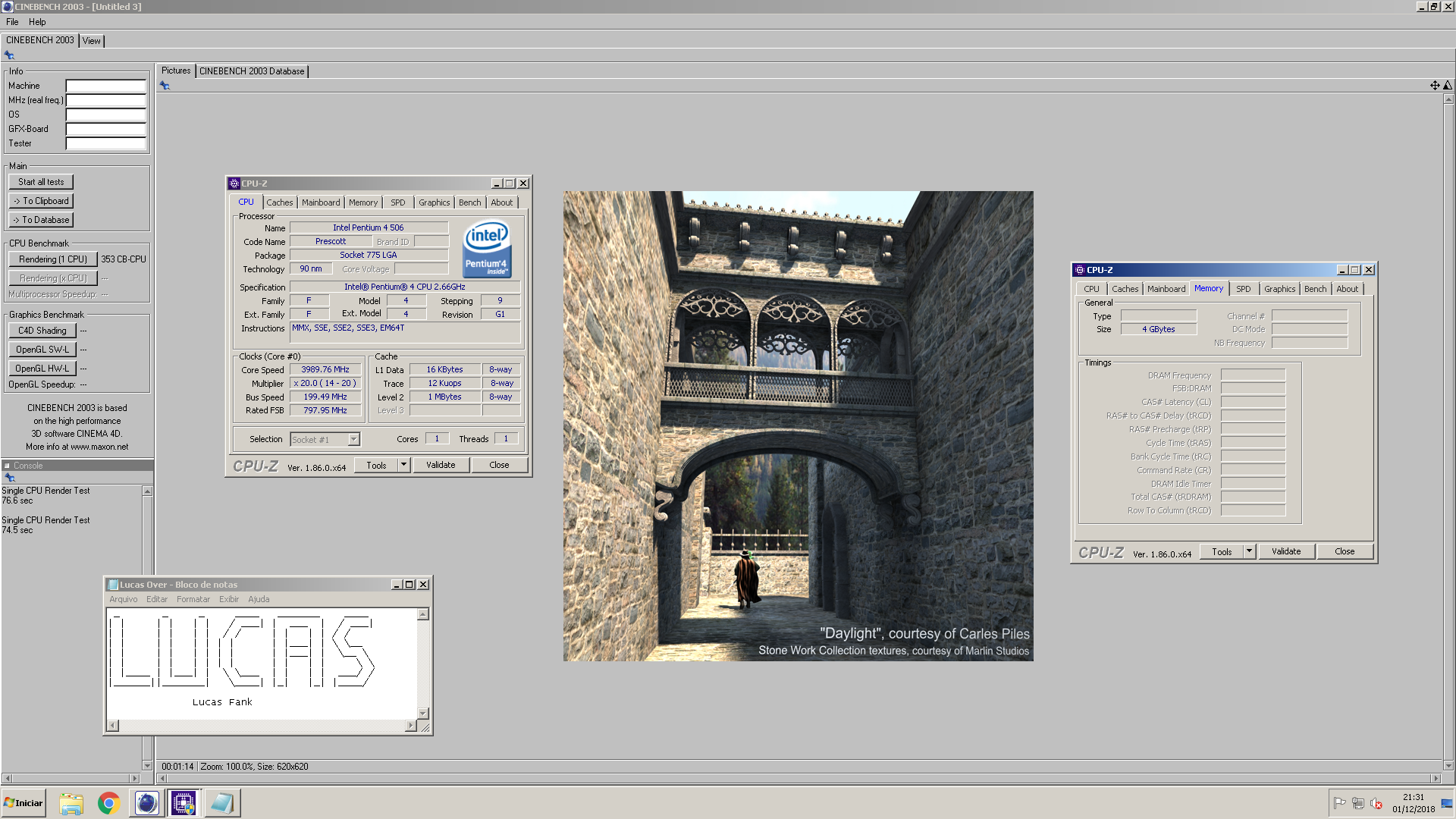Screen dimensions: 1456x819
Task: Open SPD tab in CPU-Z Memory window
Action: pos(1244,289)
